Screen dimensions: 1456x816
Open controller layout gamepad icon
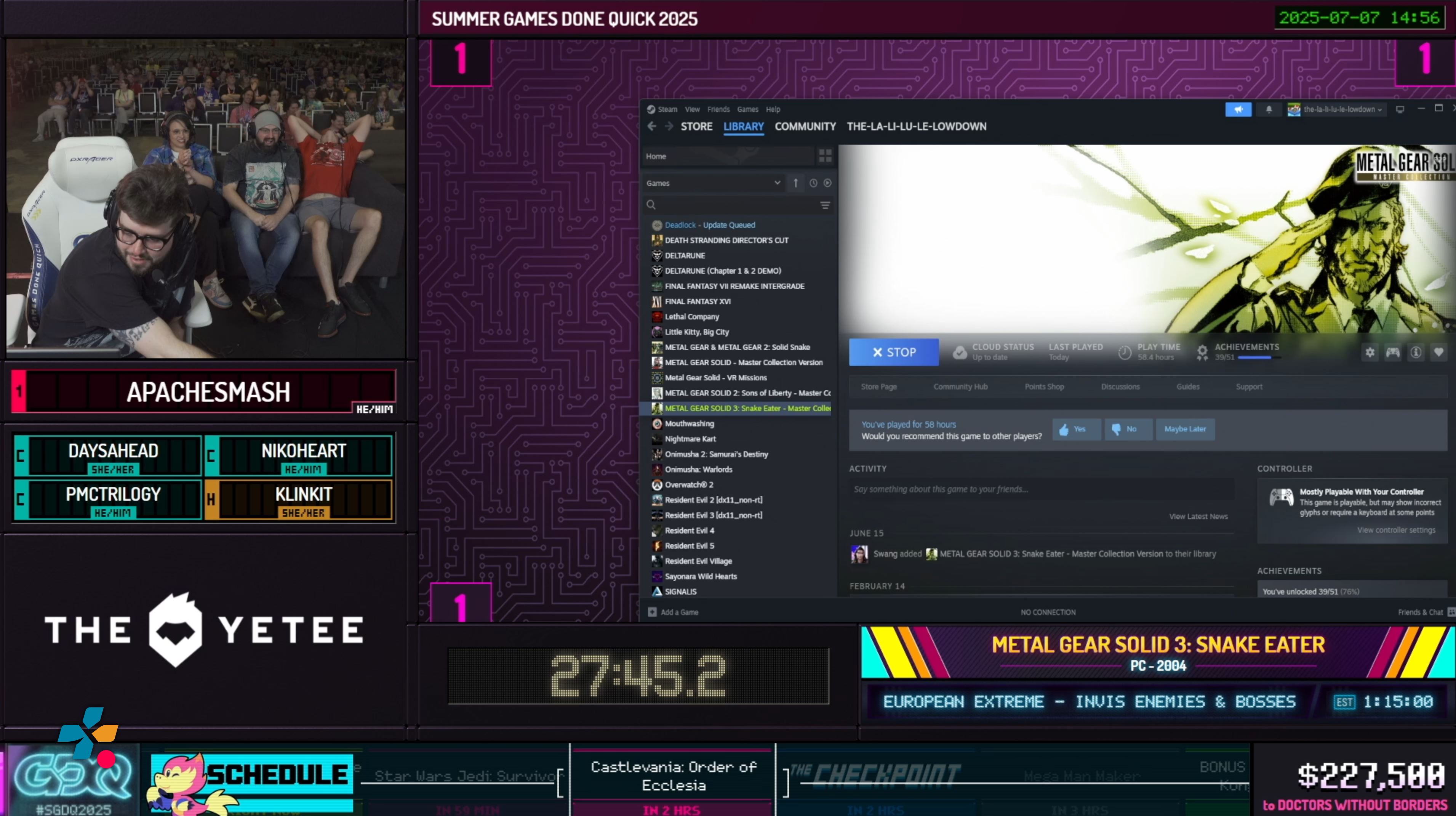(x=1393, y=352)
